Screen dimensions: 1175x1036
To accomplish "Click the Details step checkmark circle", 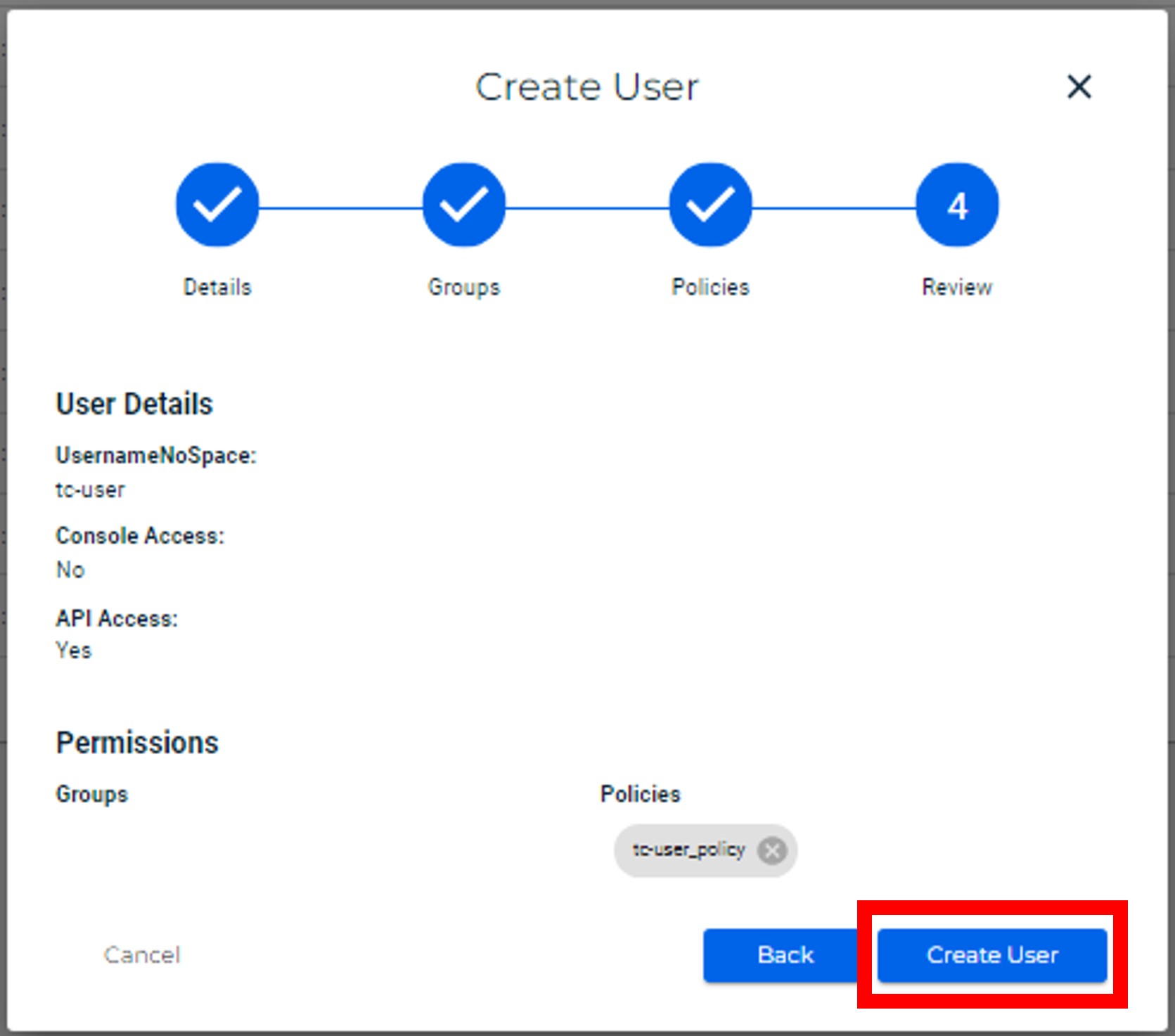I will [217, 205].
